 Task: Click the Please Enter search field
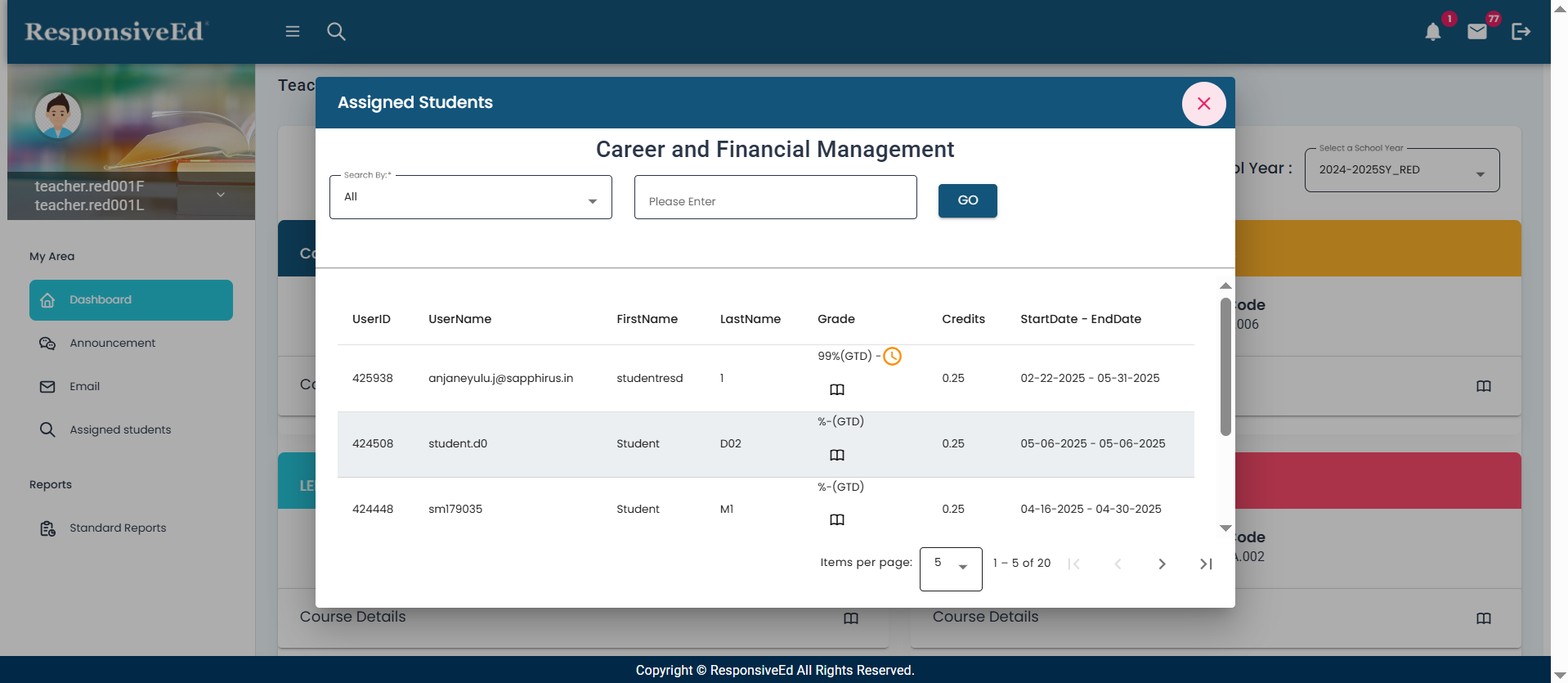(775, 198)
